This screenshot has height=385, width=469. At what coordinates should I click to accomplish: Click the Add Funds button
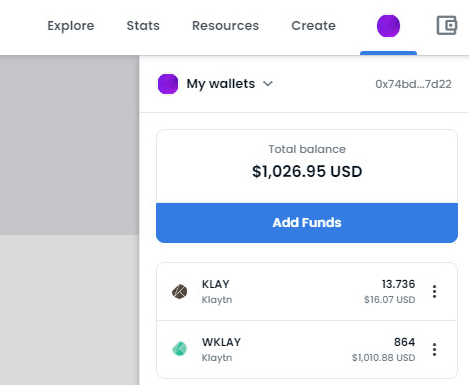[x=307, y=223]
